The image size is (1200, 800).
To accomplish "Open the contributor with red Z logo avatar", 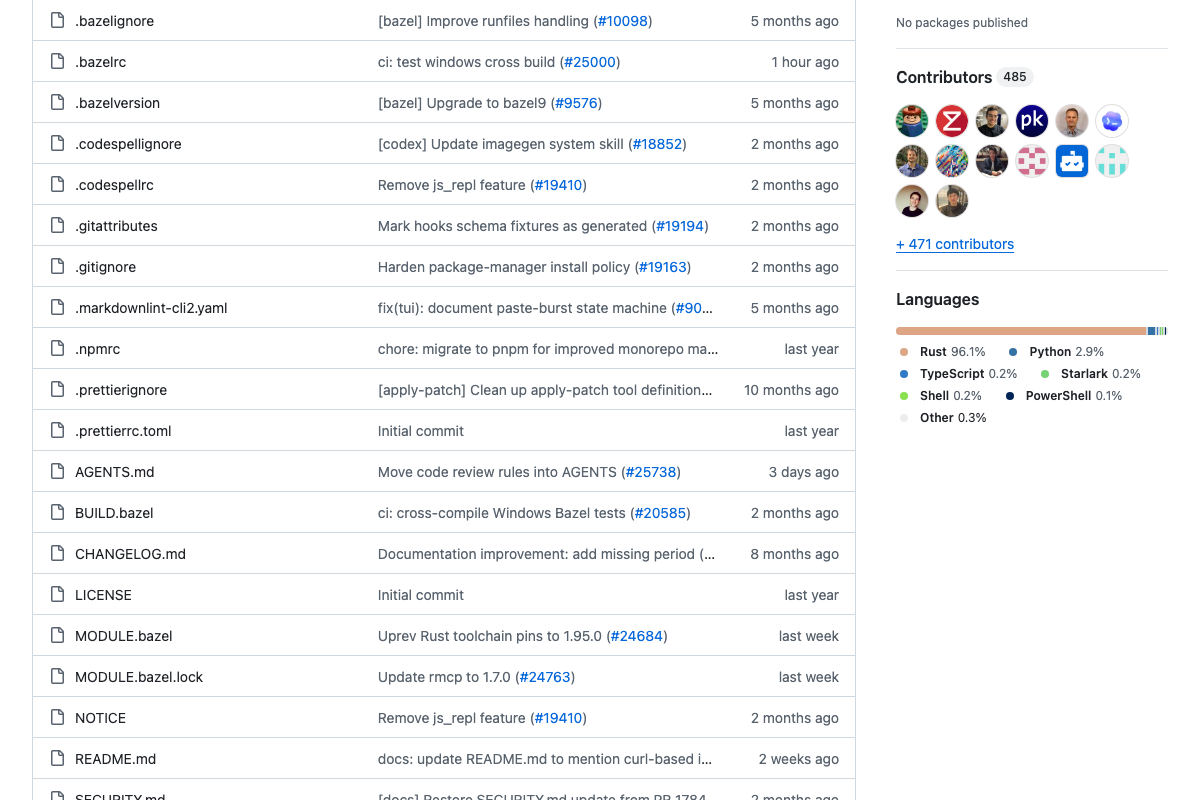I will pyautogui.click(x=952, y=121).
